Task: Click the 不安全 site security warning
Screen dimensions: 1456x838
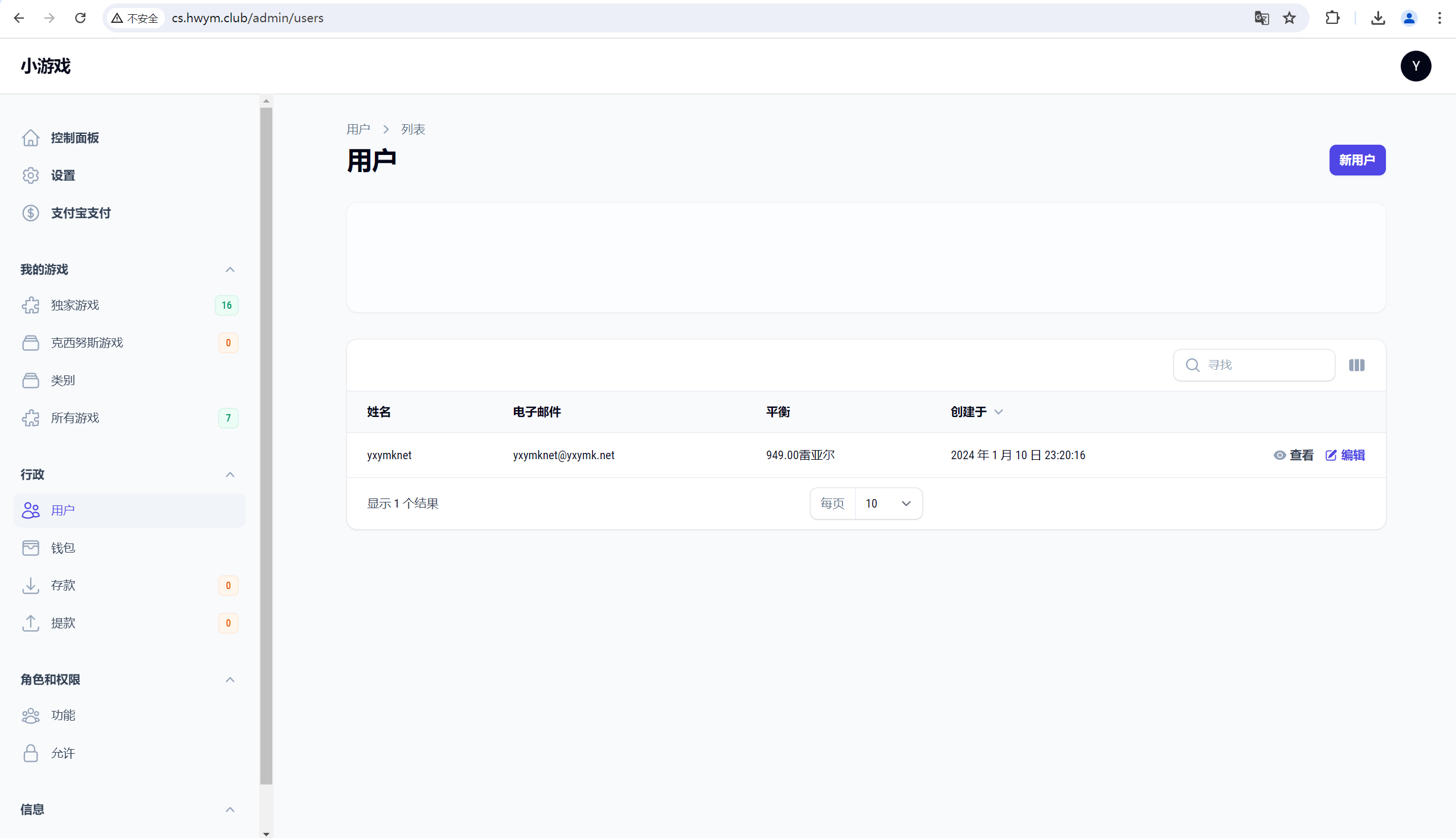Action: pyautogui.click(x=134, y=18)
